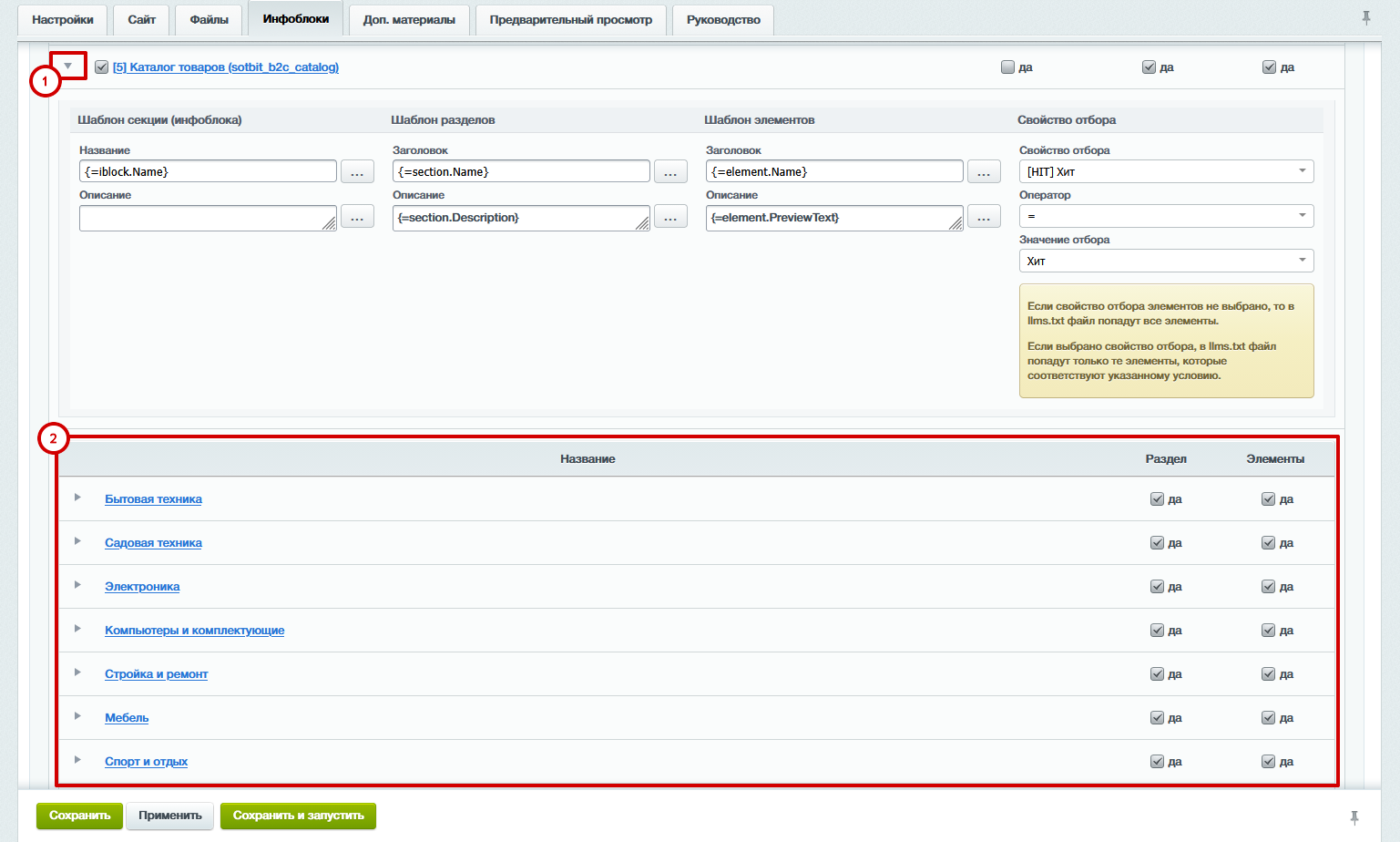Click the element Заголовок input field
This screenshot has height=842, width=1400.
point(833,171)
